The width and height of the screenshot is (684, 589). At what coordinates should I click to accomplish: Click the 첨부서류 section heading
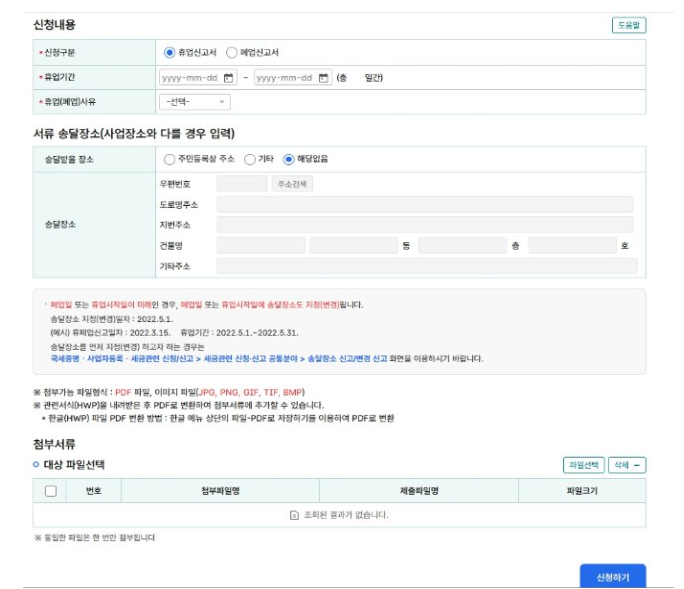point(55,444)
